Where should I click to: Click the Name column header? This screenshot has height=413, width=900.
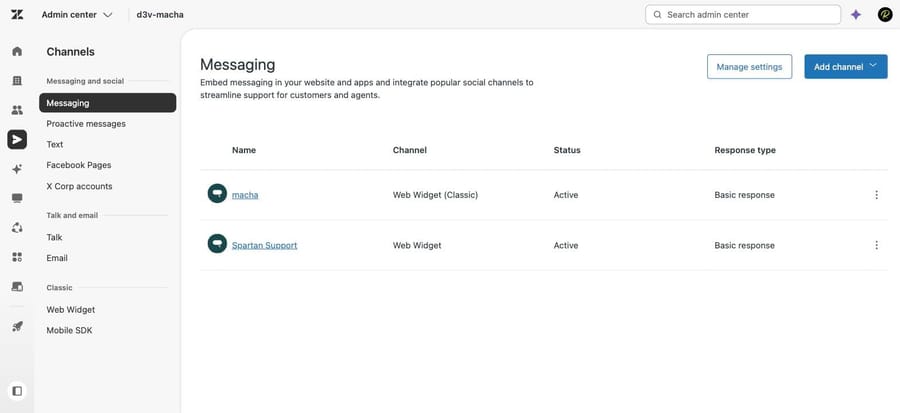pos(244,150)
